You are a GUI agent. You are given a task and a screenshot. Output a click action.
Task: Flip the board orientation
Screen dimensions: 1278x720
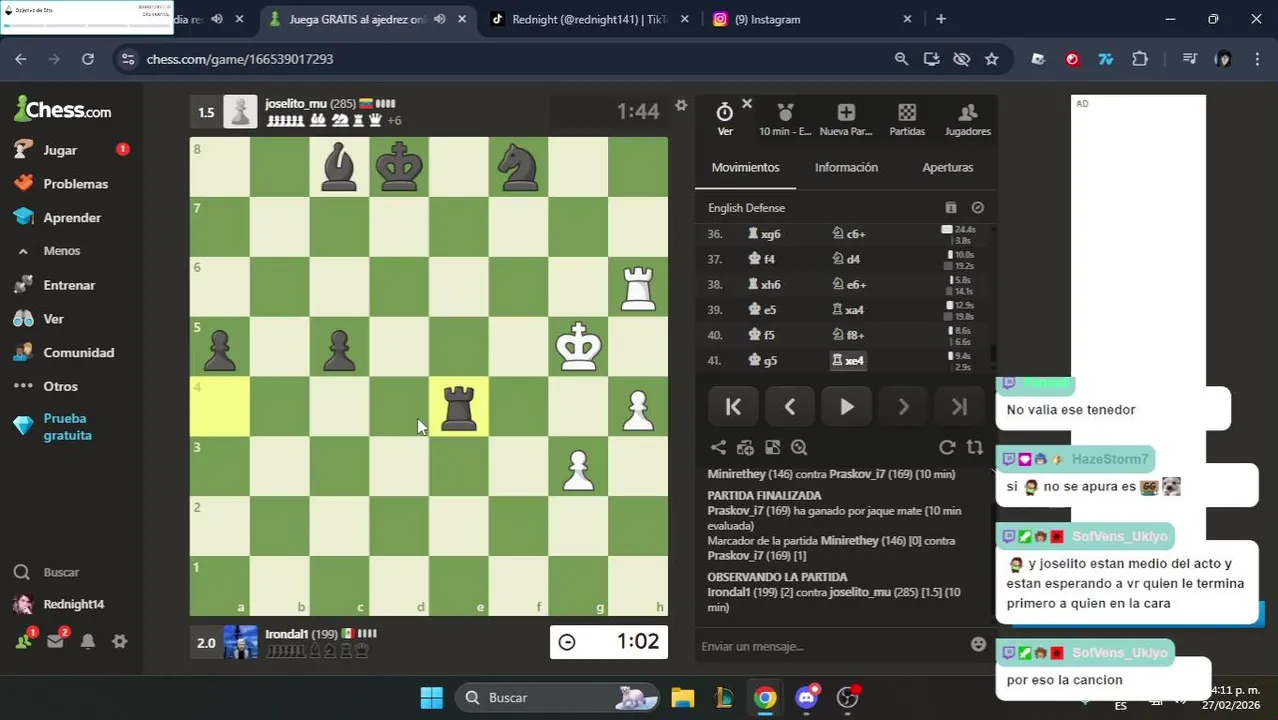975,448
